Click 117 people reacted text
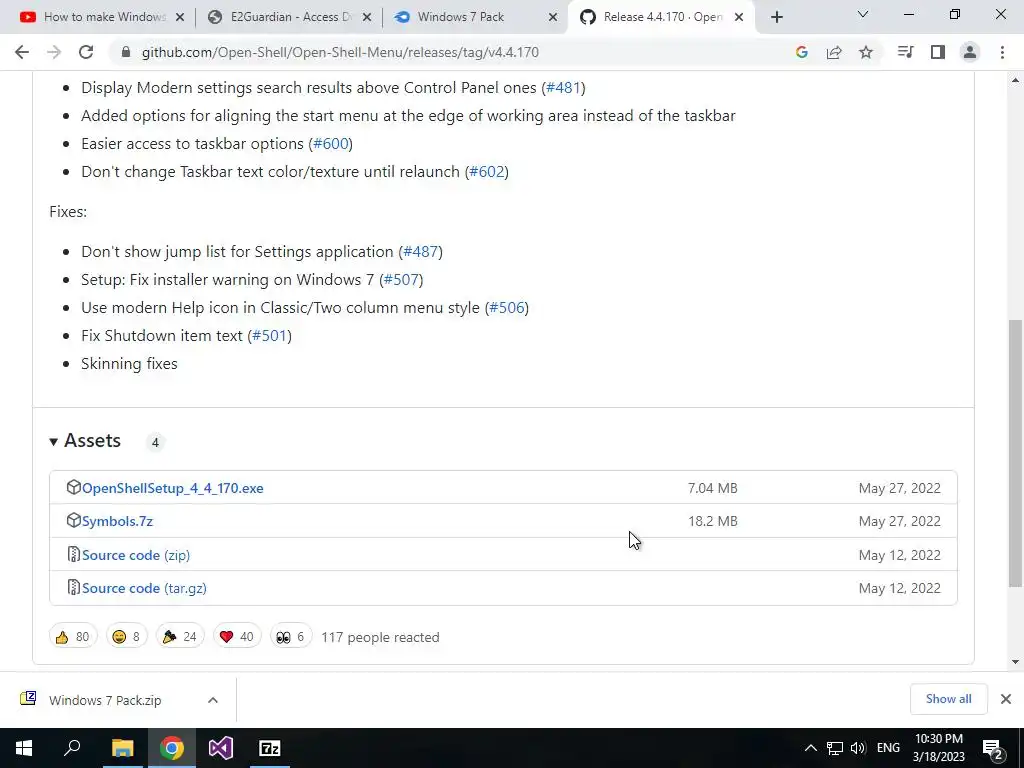 [x=380, y=637]
